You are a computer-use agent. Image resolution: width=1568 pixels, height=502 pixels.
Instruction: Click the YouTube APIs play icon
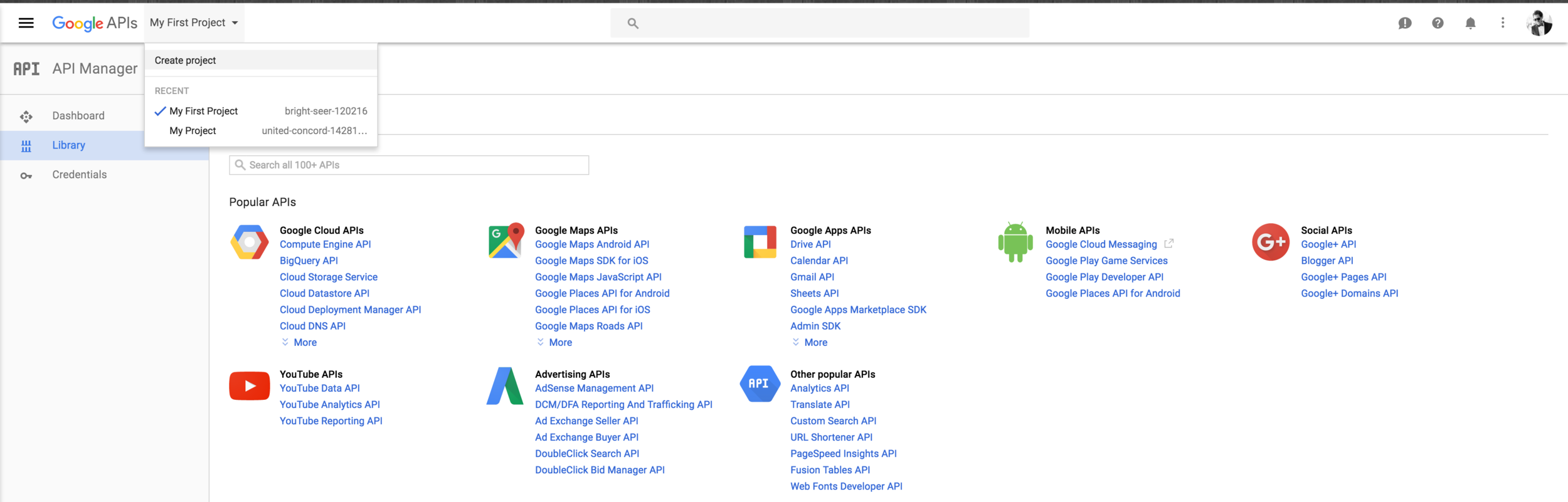[x=249, y=386]
